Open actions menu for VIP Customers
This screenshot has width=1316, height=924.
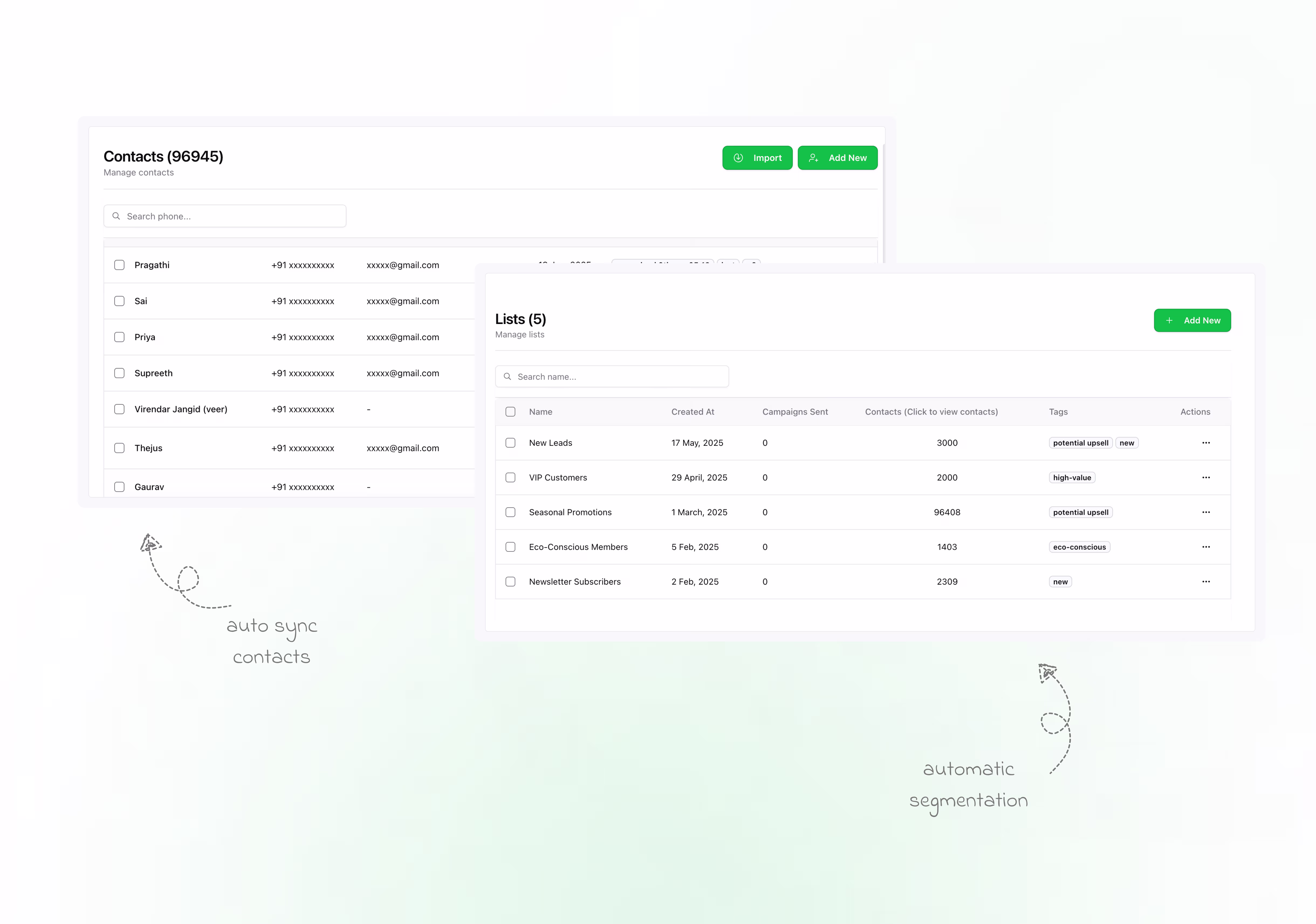pyautogui.click(x=1206, y=477)
